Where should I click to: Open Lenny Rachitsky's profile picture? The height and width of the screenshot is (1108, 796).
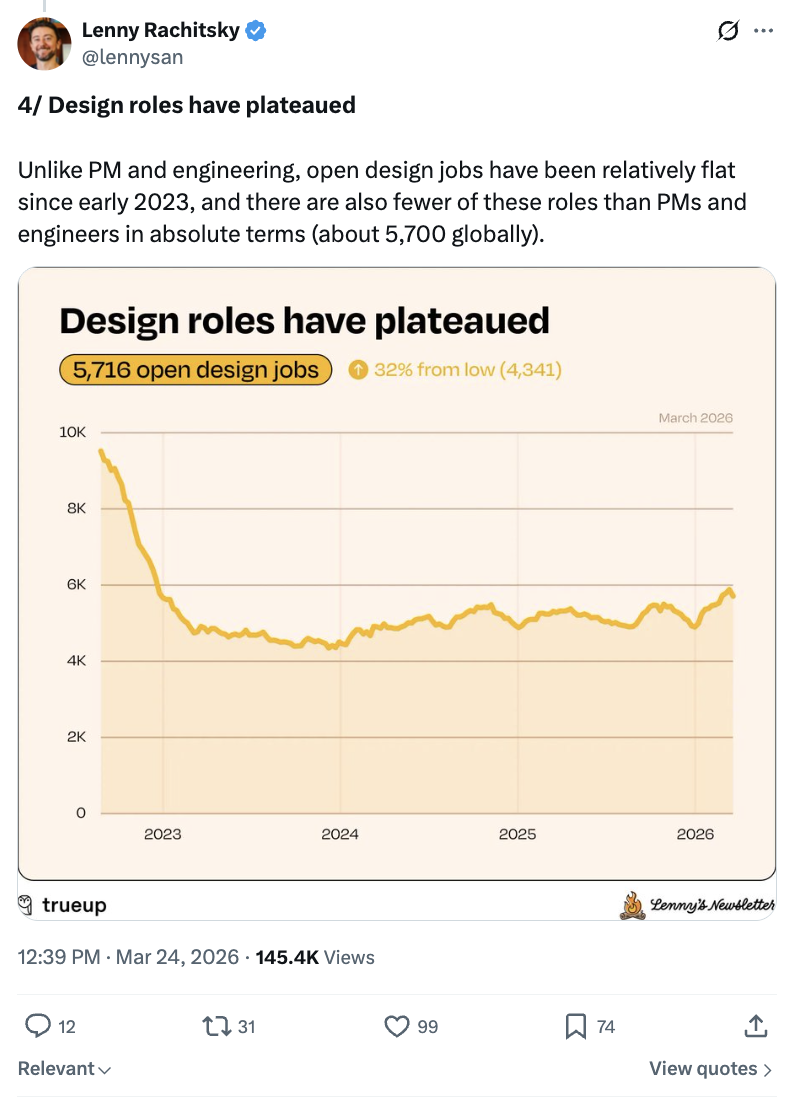point(45,44)
